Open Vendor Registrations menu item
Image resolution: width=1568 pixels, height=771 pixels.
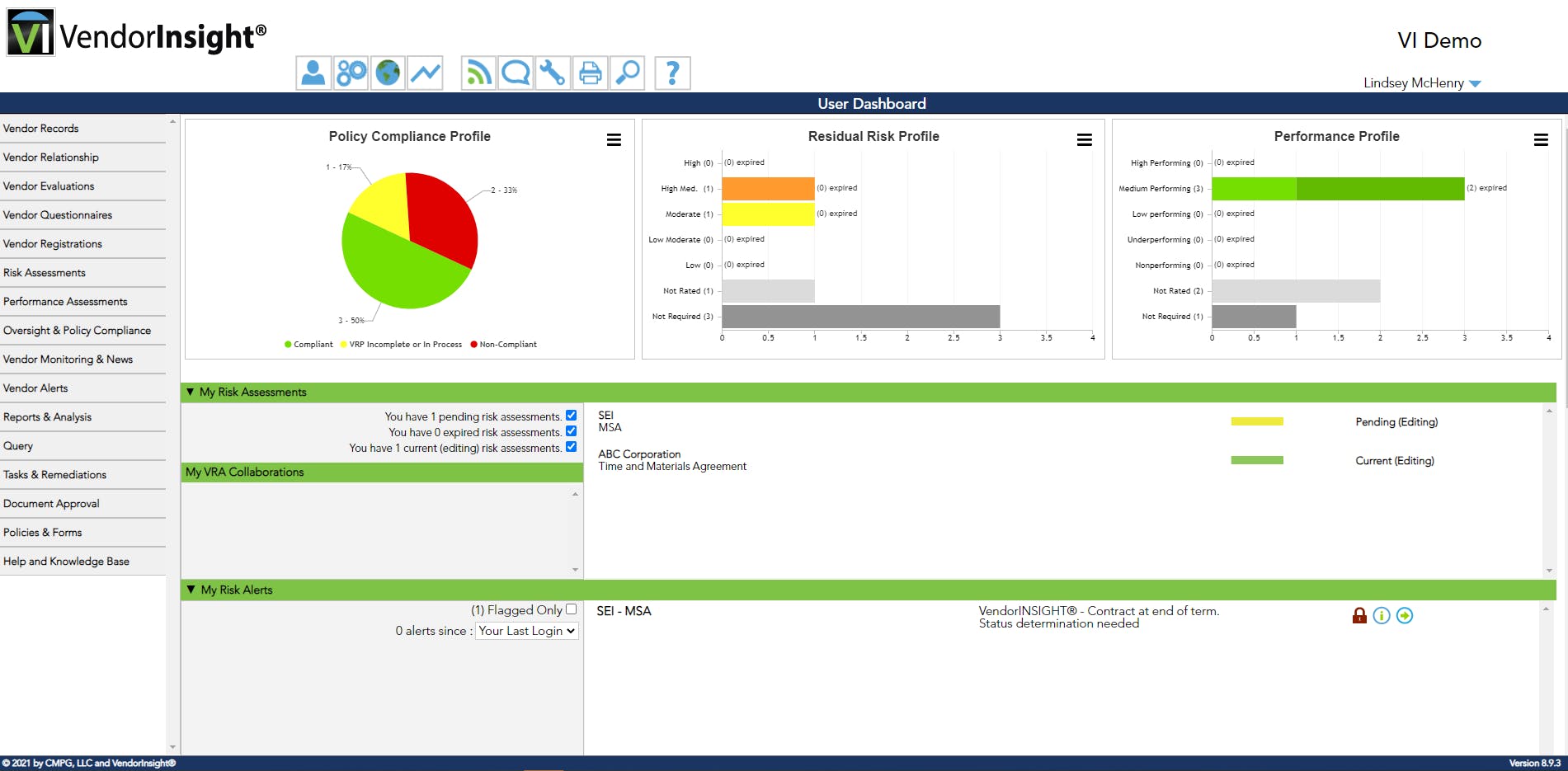pyautogui.click(x=82, y=244)
